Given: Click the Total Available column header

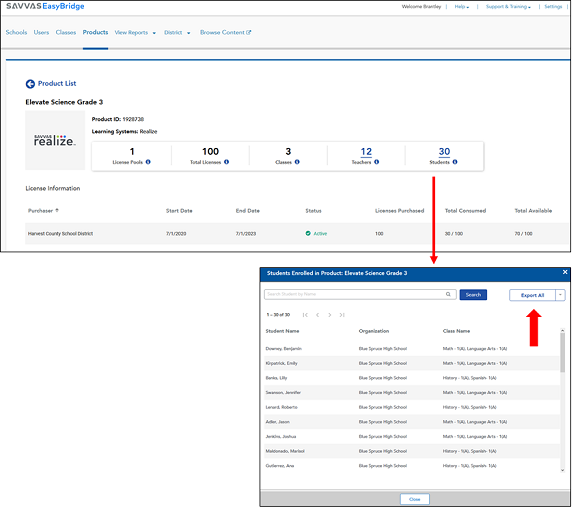Looking at the screenshot, I should [533, 211].
